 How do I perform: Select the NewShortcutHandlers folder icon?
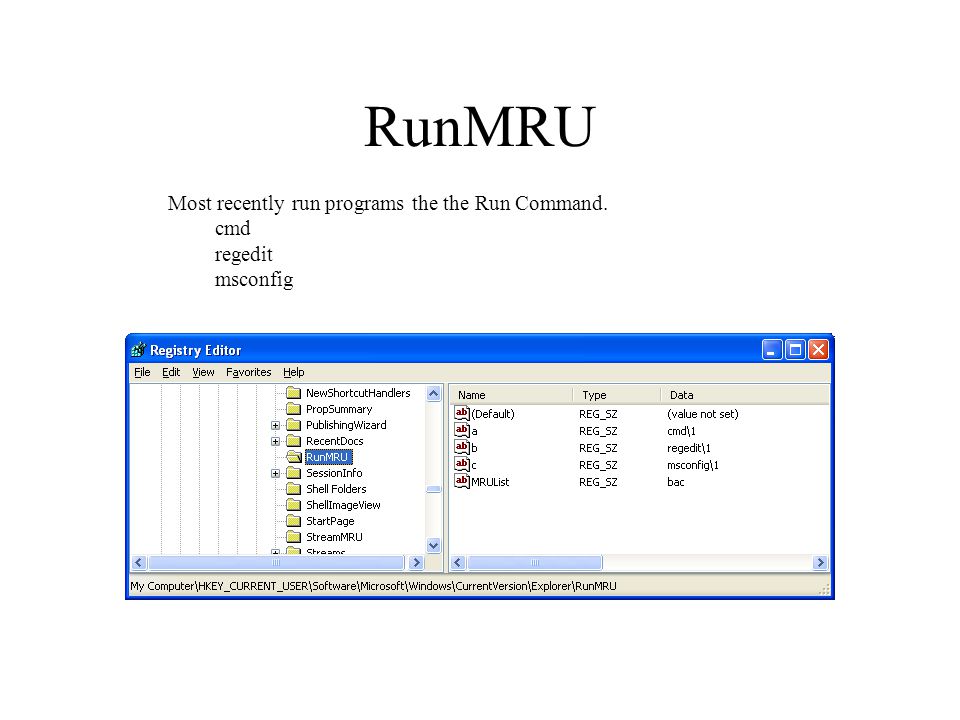click(x=294, y=393)
